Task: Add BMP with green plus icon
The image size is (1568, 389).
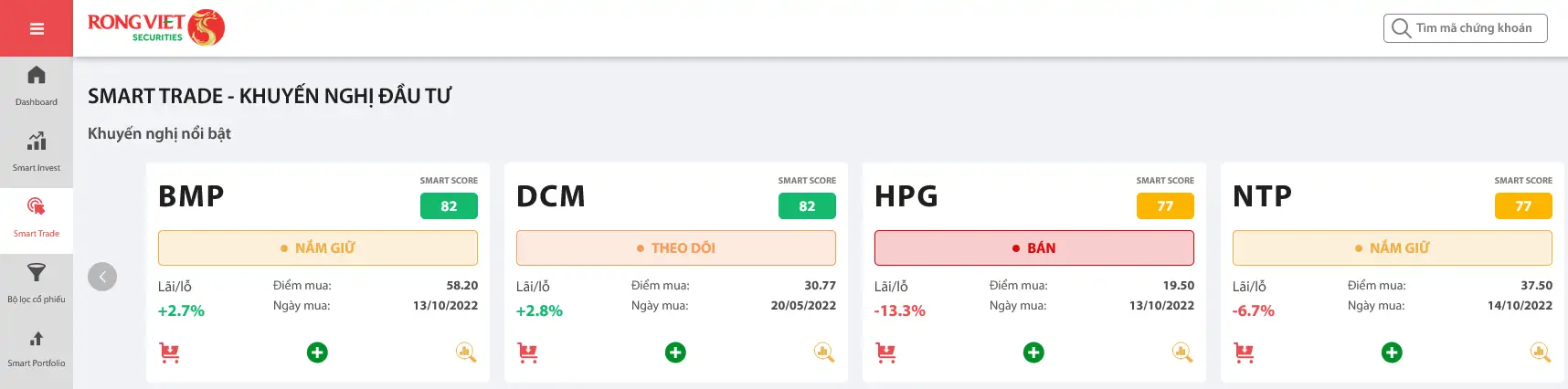Action: pyautogui.click(x=317, y=352)
